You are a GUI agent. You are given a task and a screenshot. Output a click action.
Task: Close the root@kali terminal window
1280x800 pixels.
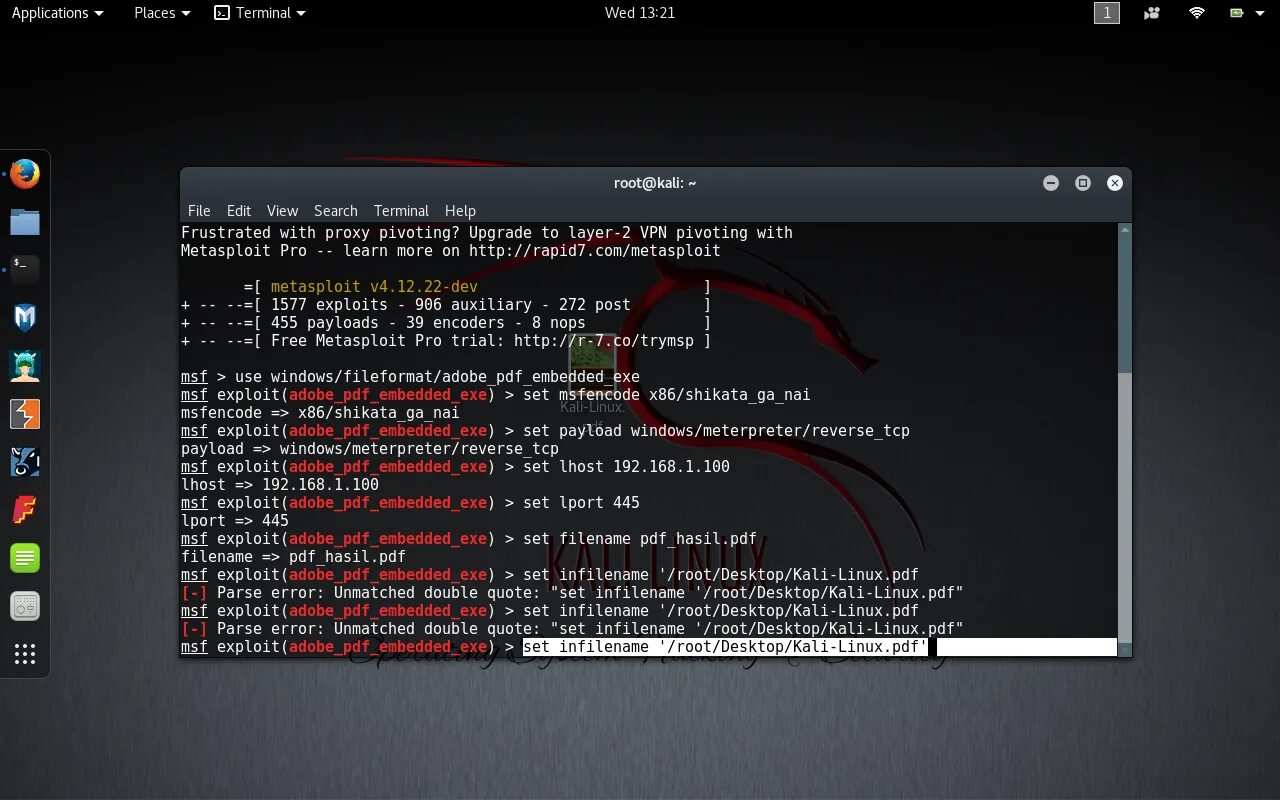tap(1115, 183)
